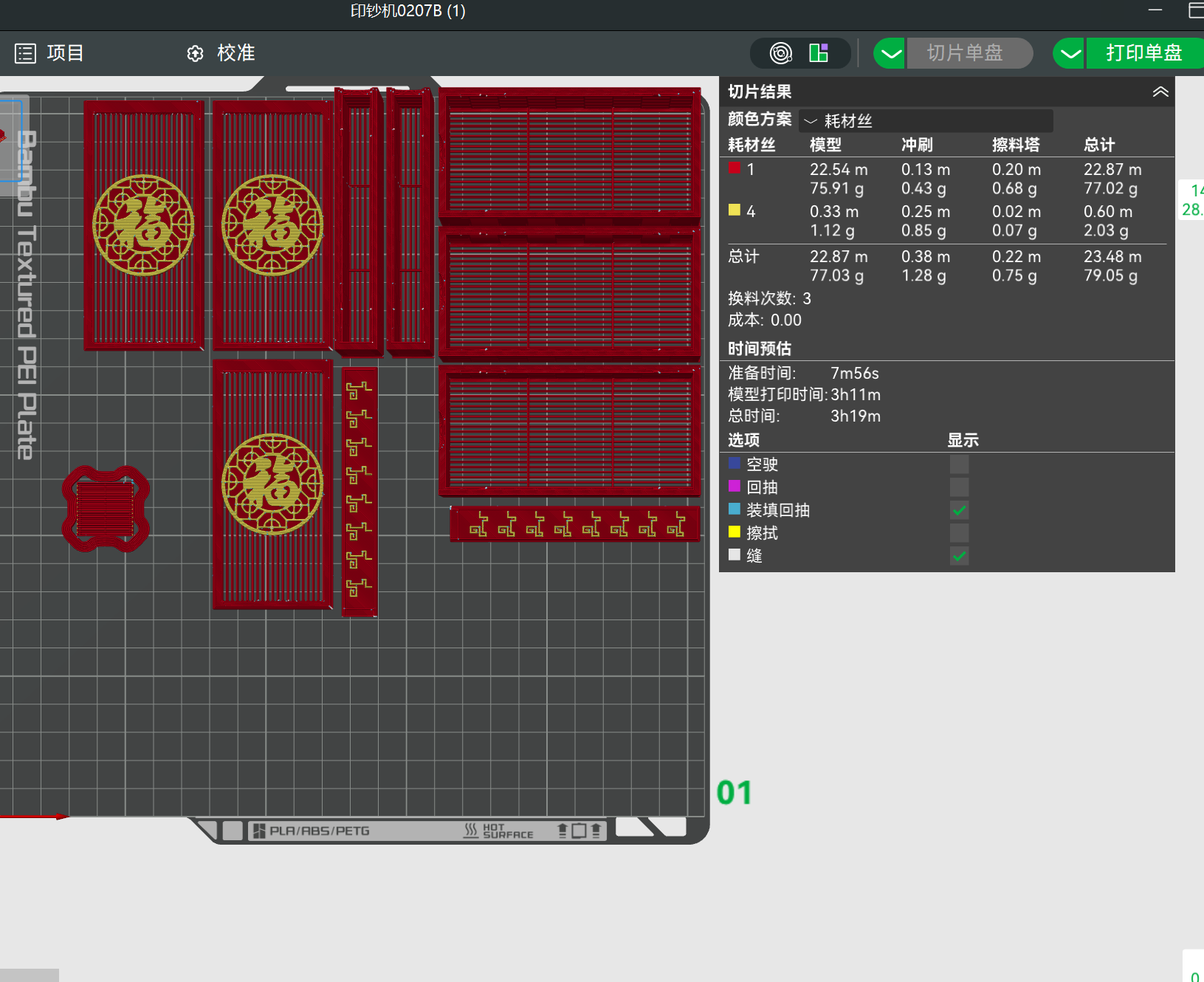The image size is (1204, 982).
Task: Select filament 1 total 77.02 g
Action: tap(1110, 188)
